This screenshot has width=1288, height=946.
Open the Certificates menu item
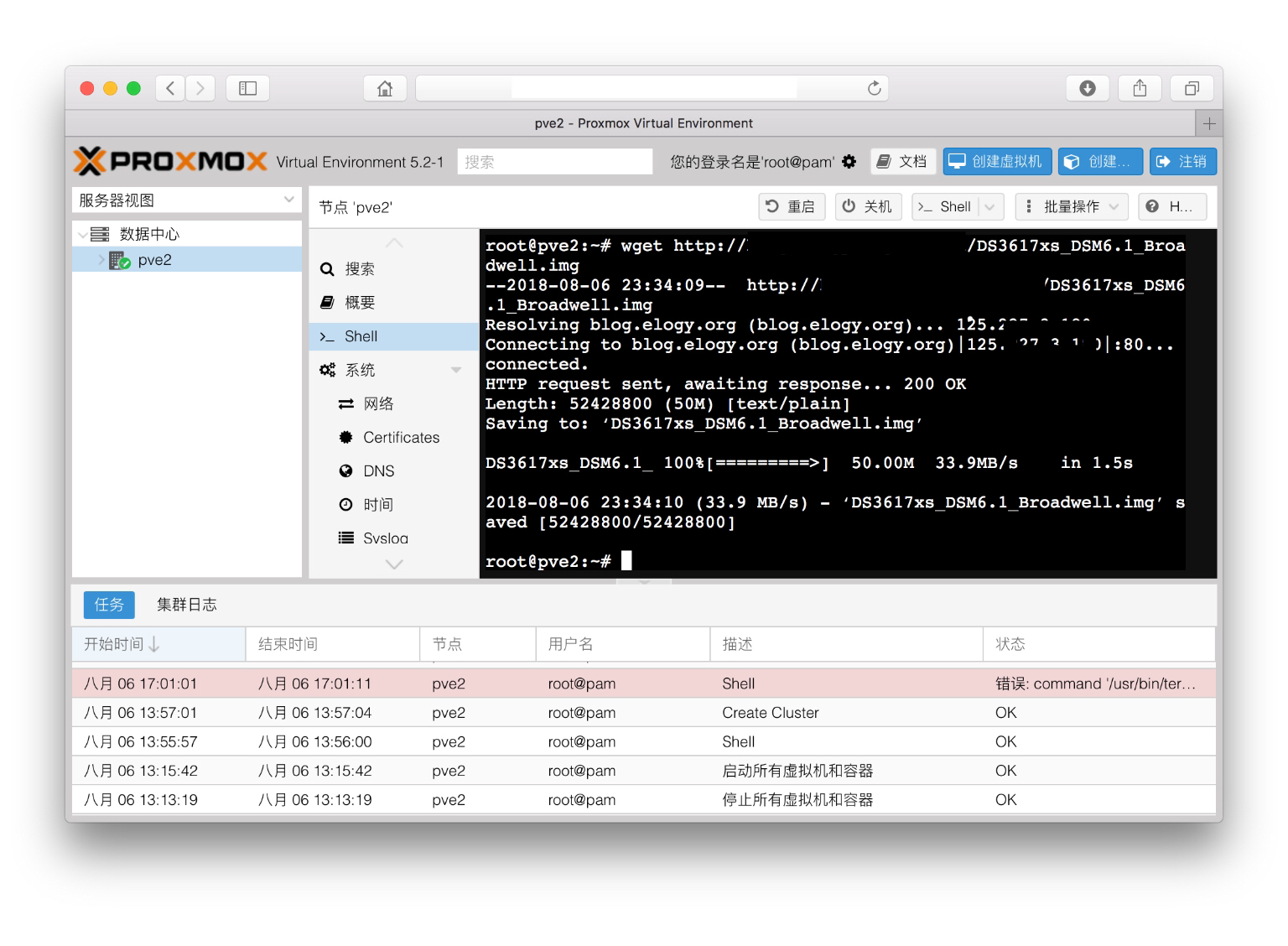393,437
